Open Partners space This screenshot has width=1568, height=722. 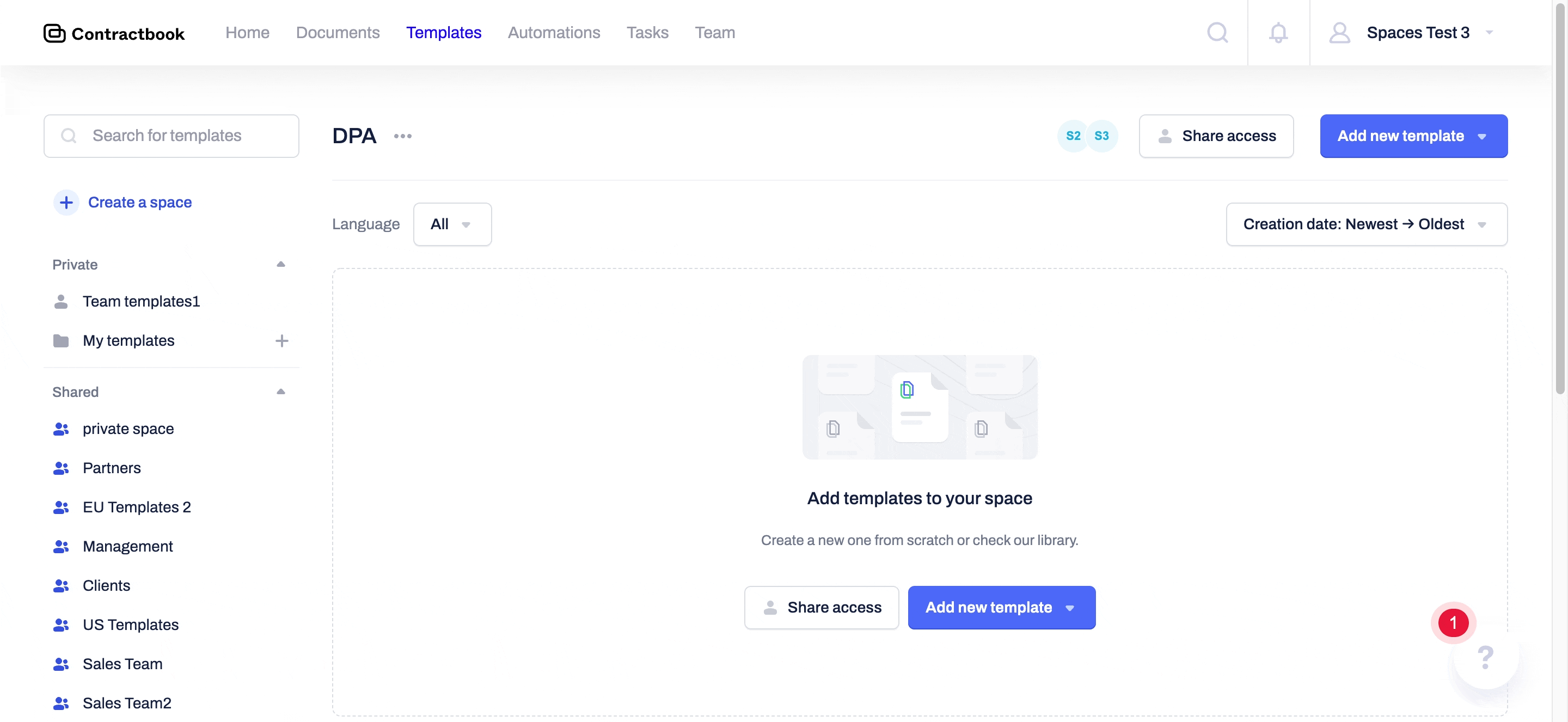(x=112, y=468)
